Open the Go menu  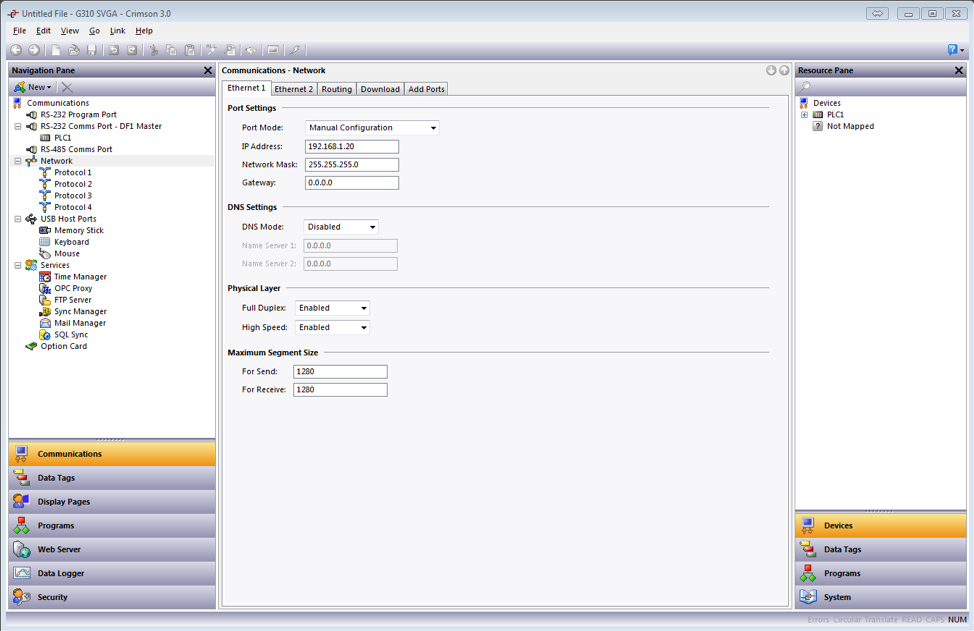coord(94,30)
